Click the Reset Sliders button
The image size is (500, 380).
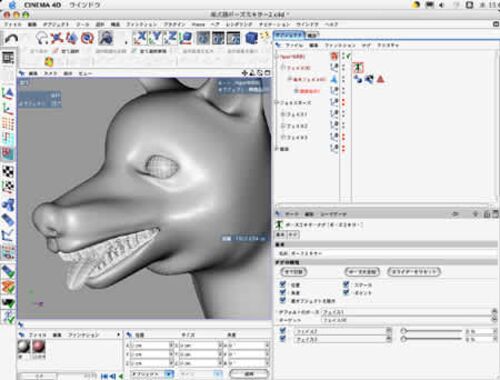click(414, 272)
